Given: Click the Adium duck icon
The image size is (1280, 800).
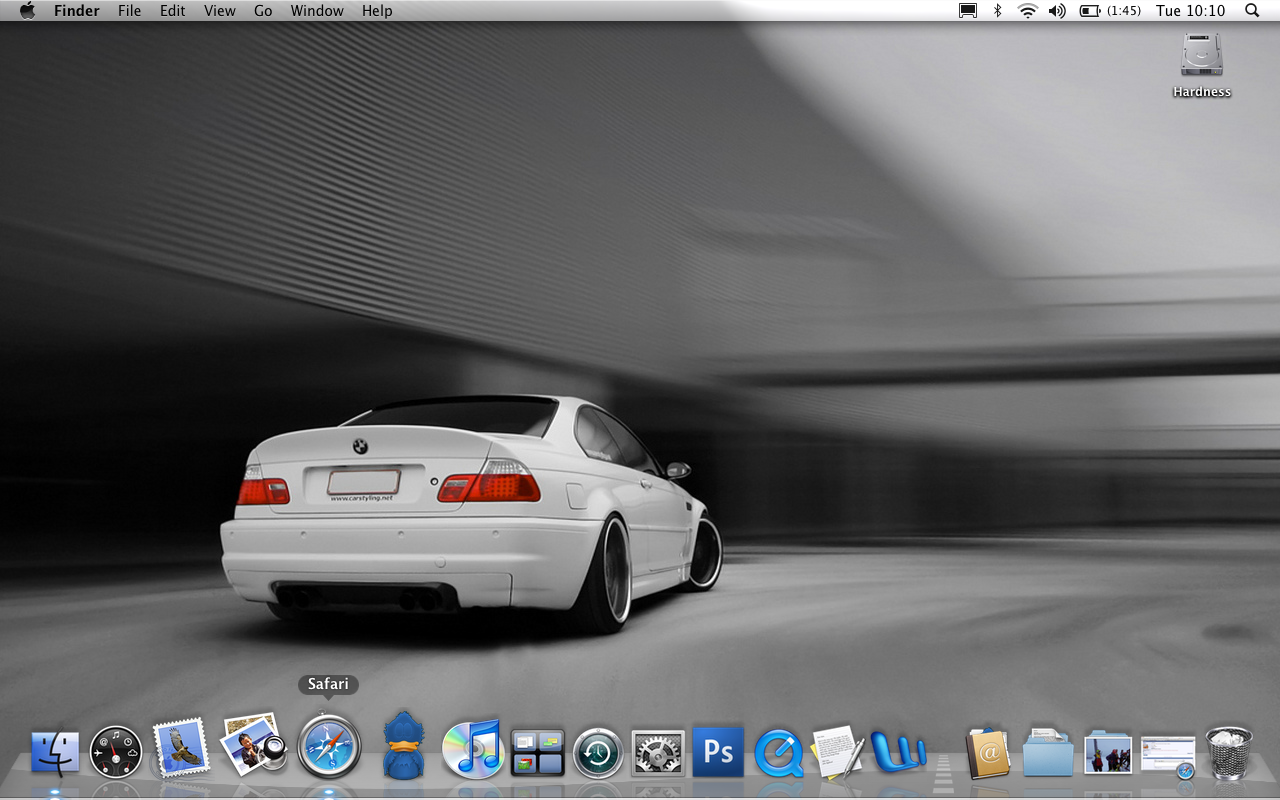Looking at the screenshot, I should (403, 746).
